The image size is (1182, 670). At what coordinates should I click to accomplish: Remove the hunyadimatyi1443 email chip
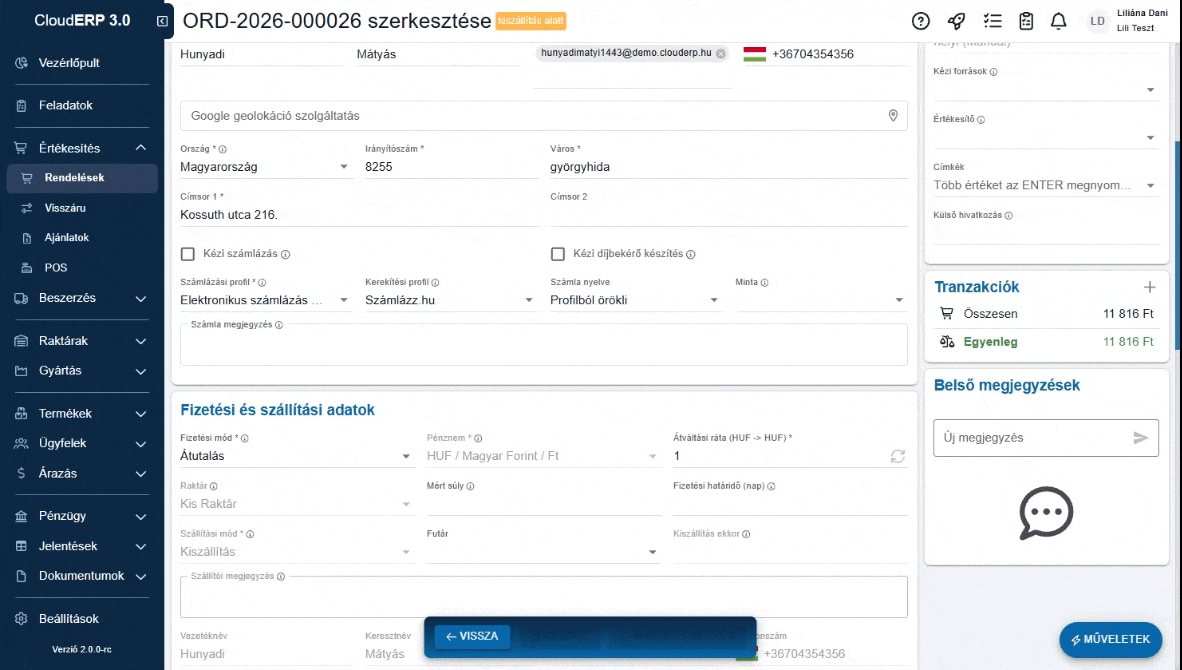click(720, 54)
